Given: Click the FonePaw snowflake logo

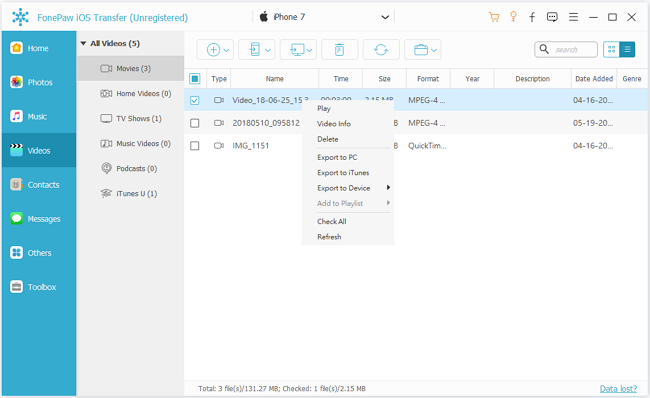Looking at the screenshot, I should [x=20, y=17].
